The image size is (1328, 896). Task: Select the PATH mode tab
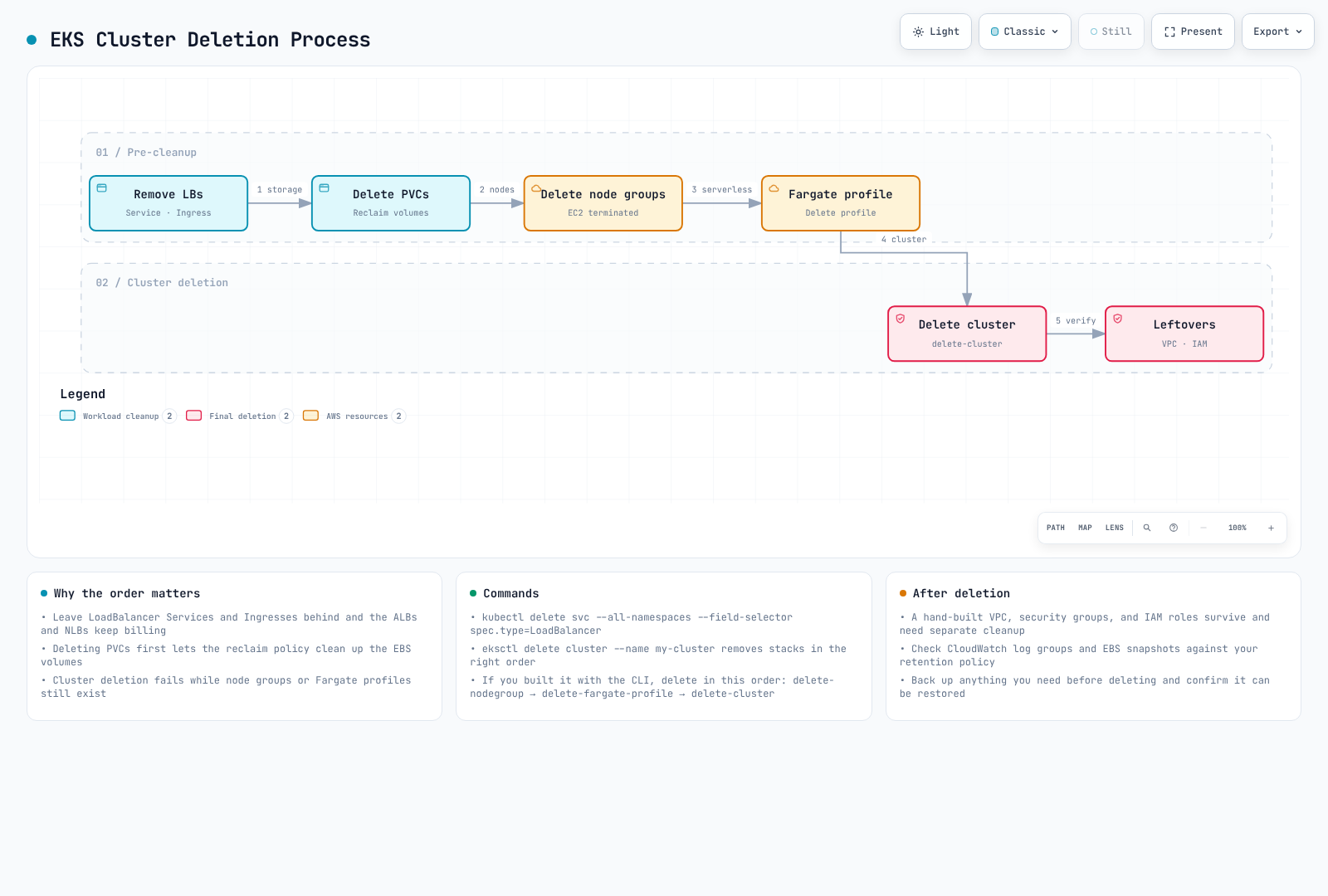pos(1056,528)
